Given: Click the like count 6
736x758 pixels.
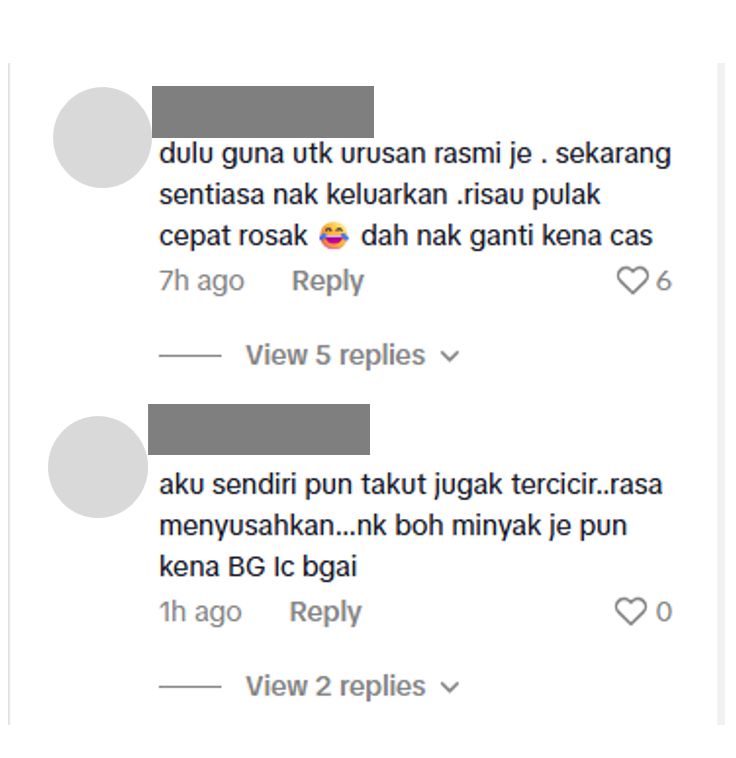Looking at the screenshot, I should pyautogui.click(x=663, y=280).
